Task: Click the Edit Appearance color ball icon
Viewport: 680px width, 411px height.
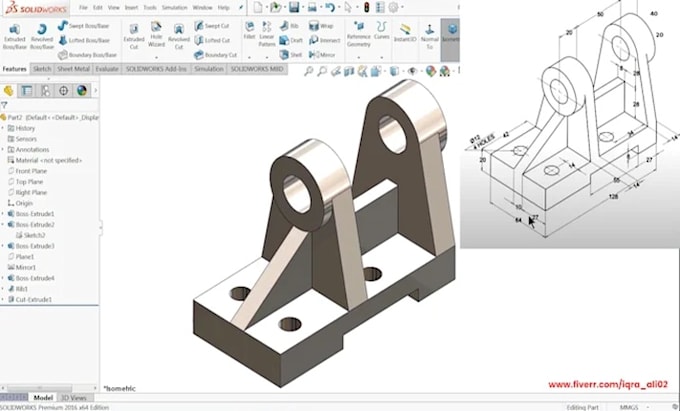Action: pos(430,71)
